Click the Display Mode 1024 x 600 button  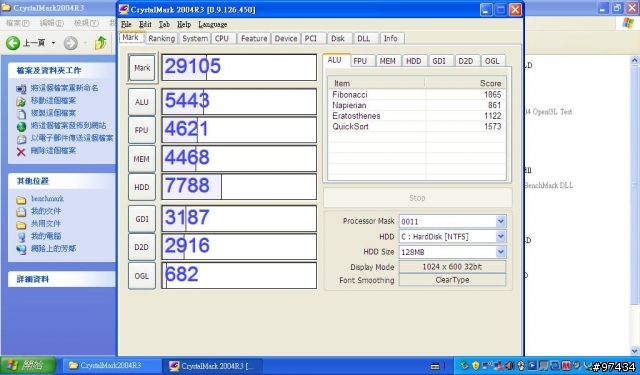[452, 267]
